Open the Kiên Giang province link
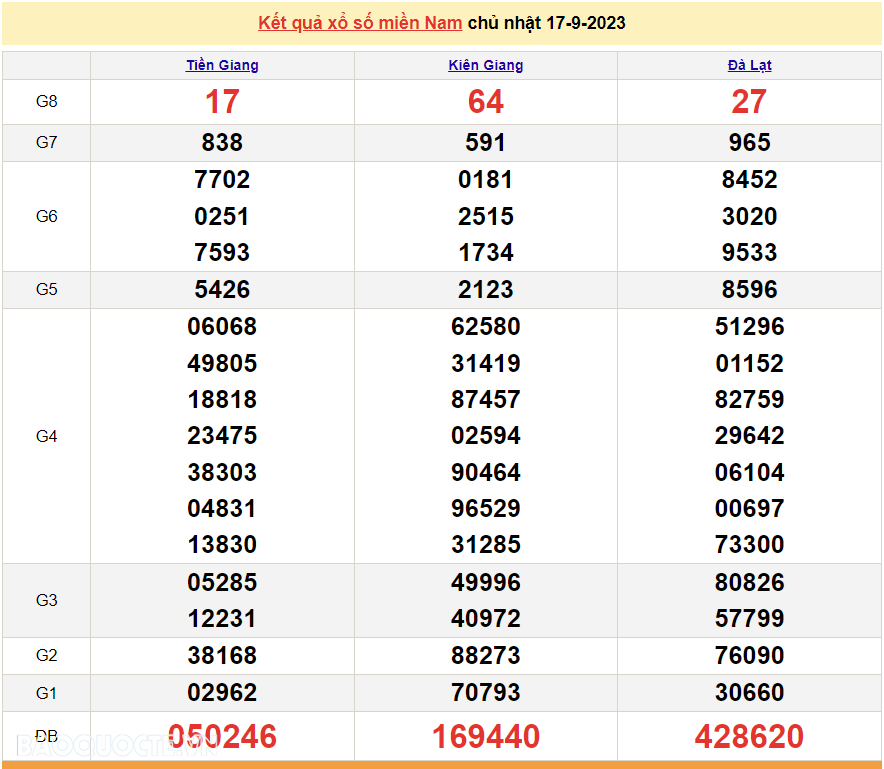Image resolution: width=884 pixels, height=769 pixels. pyautogui.click(x=485, y=65)
